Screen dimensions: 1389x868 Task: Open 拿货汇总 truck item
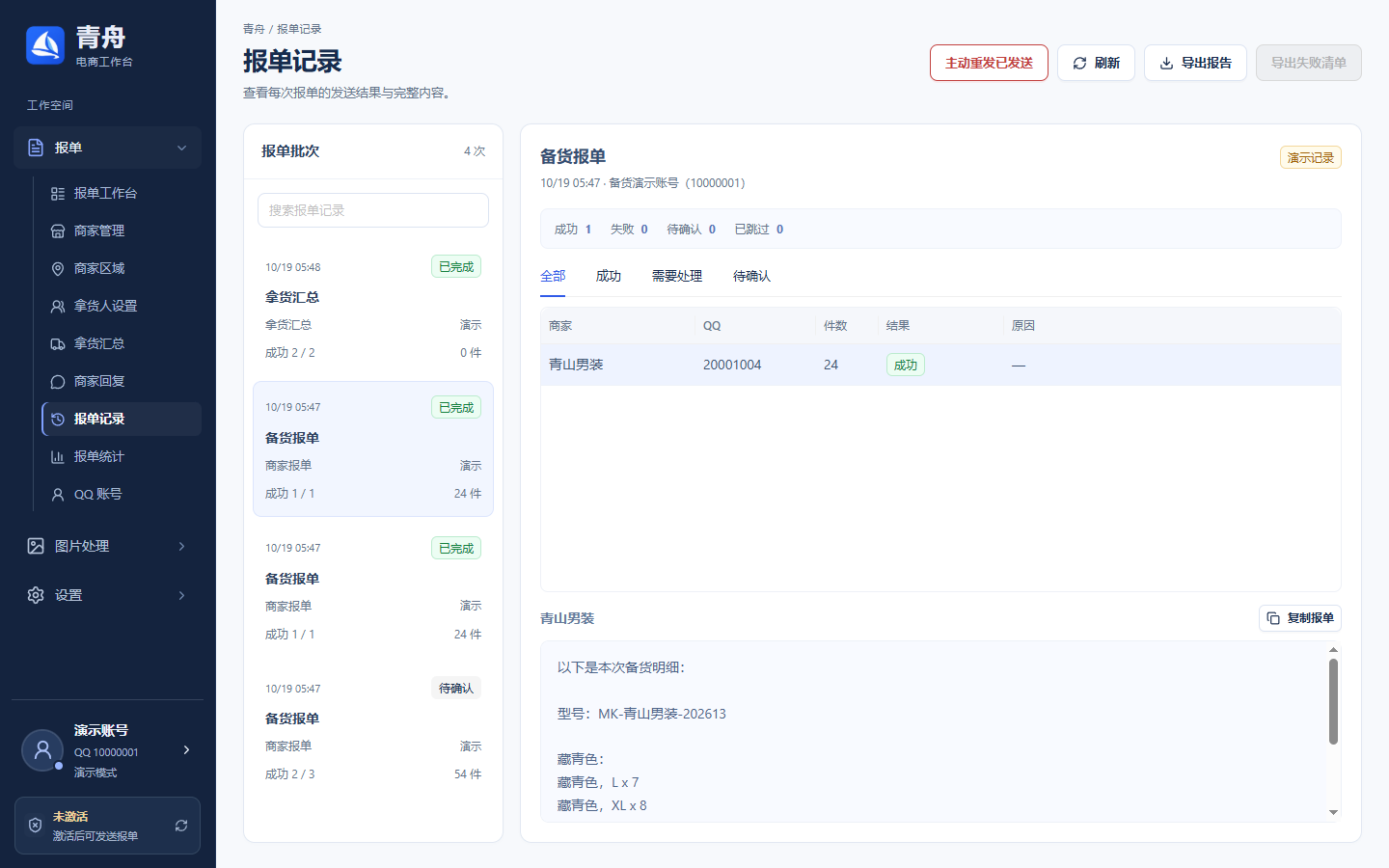pyautogui.click(x=122, y=343)
